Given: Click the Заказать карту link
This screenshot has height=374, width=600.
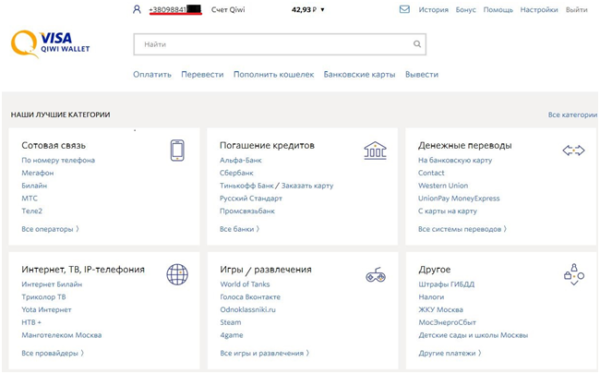Looking at the screenshot, I should tap(307, 185).
